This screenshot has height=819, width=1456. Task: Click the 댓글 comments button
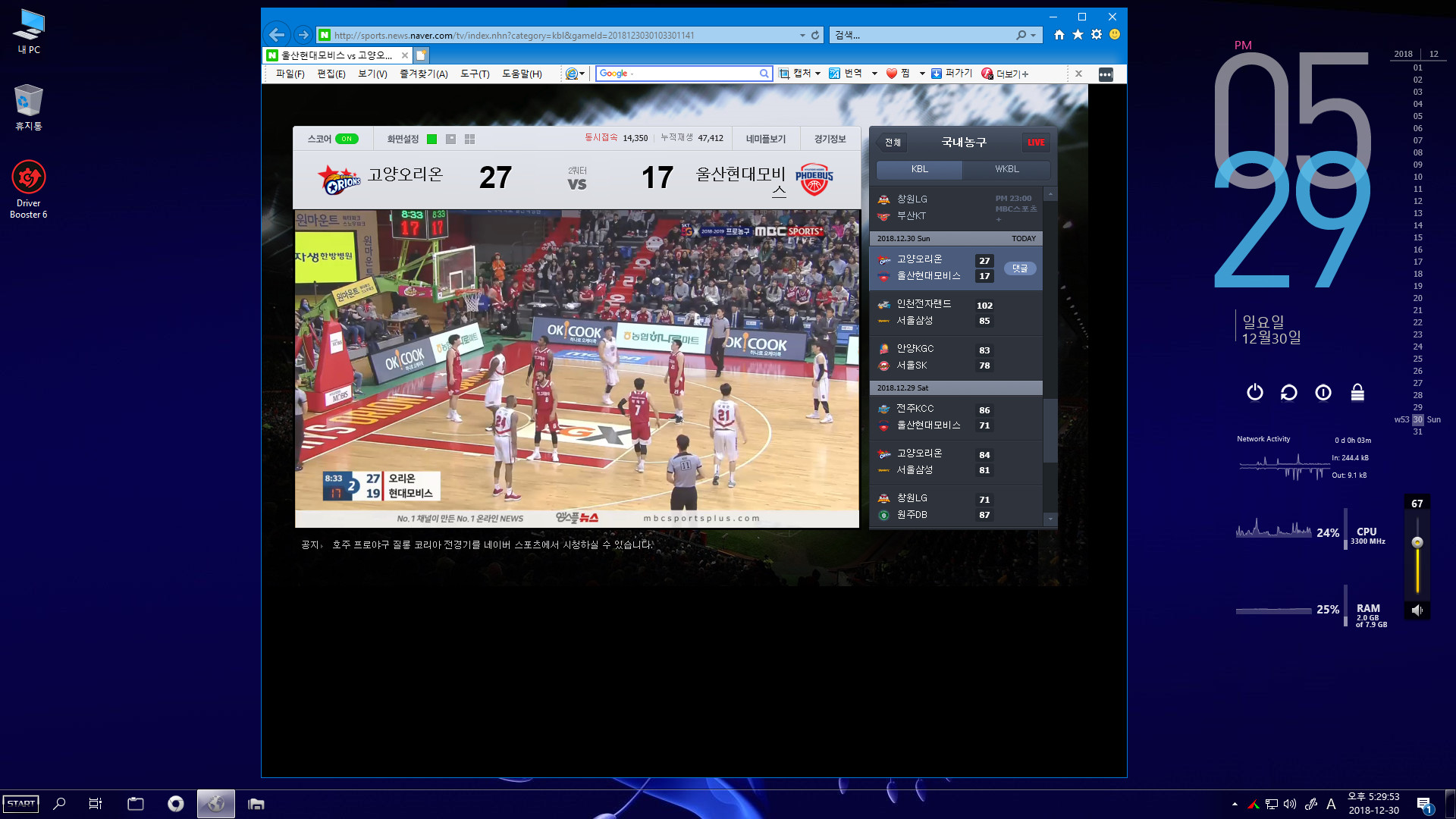(1020, 268)
